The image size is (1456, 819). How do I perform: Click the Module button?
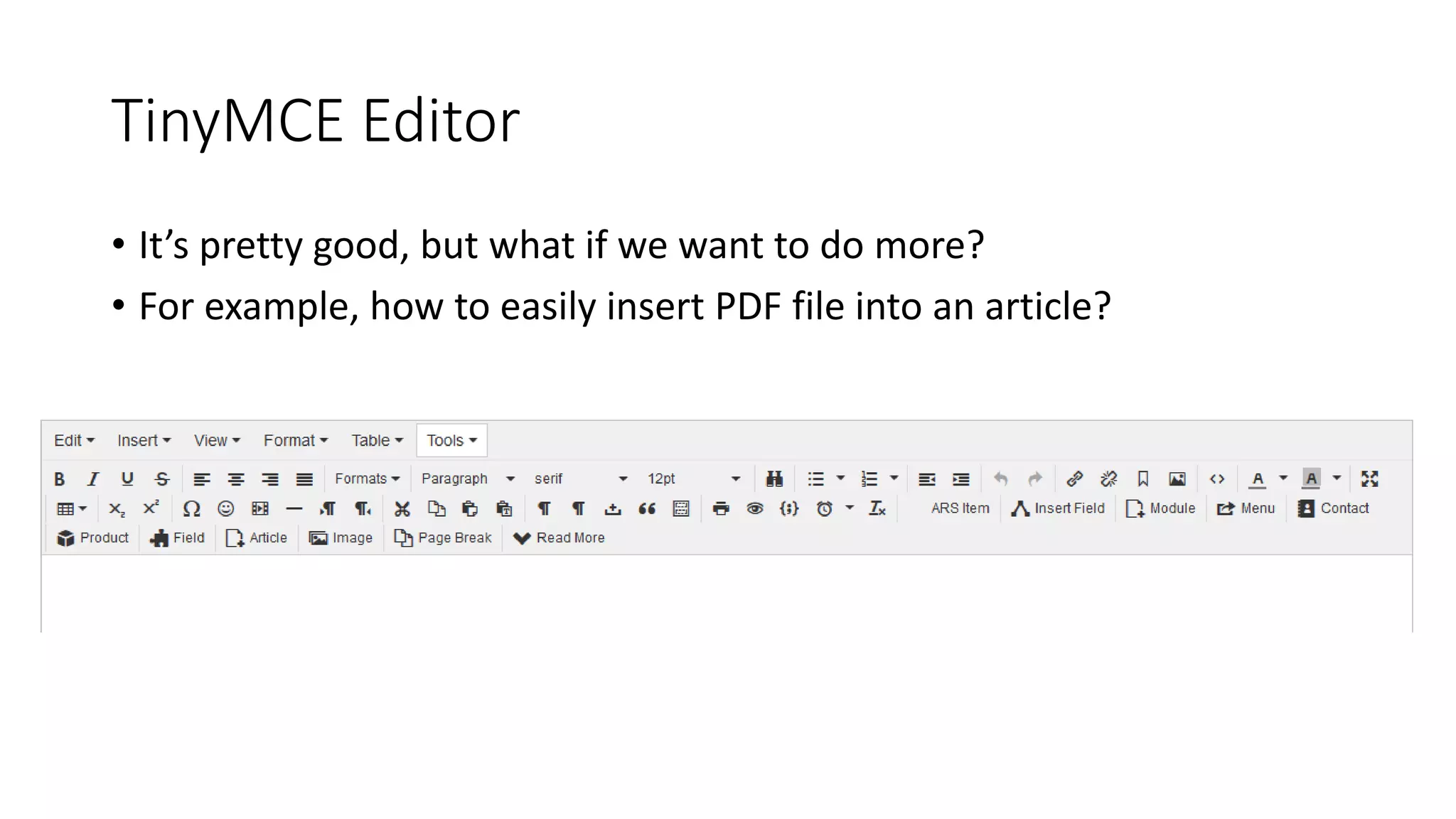click(x=1161, y=508)
